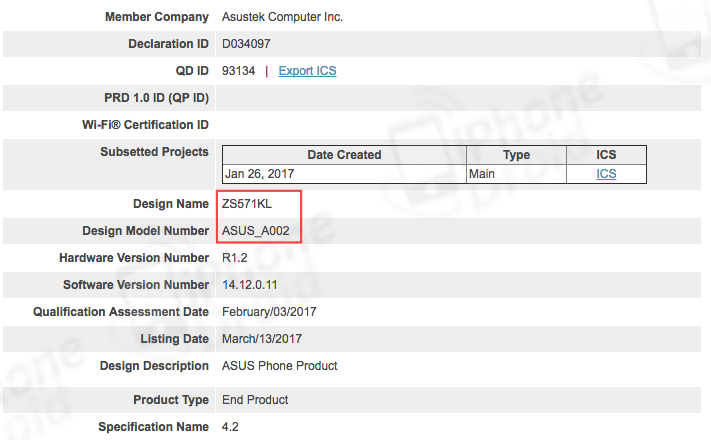Click Asustek Computer Inc. company name
This screenshot has width=711, height=440.
click(284, 17)
